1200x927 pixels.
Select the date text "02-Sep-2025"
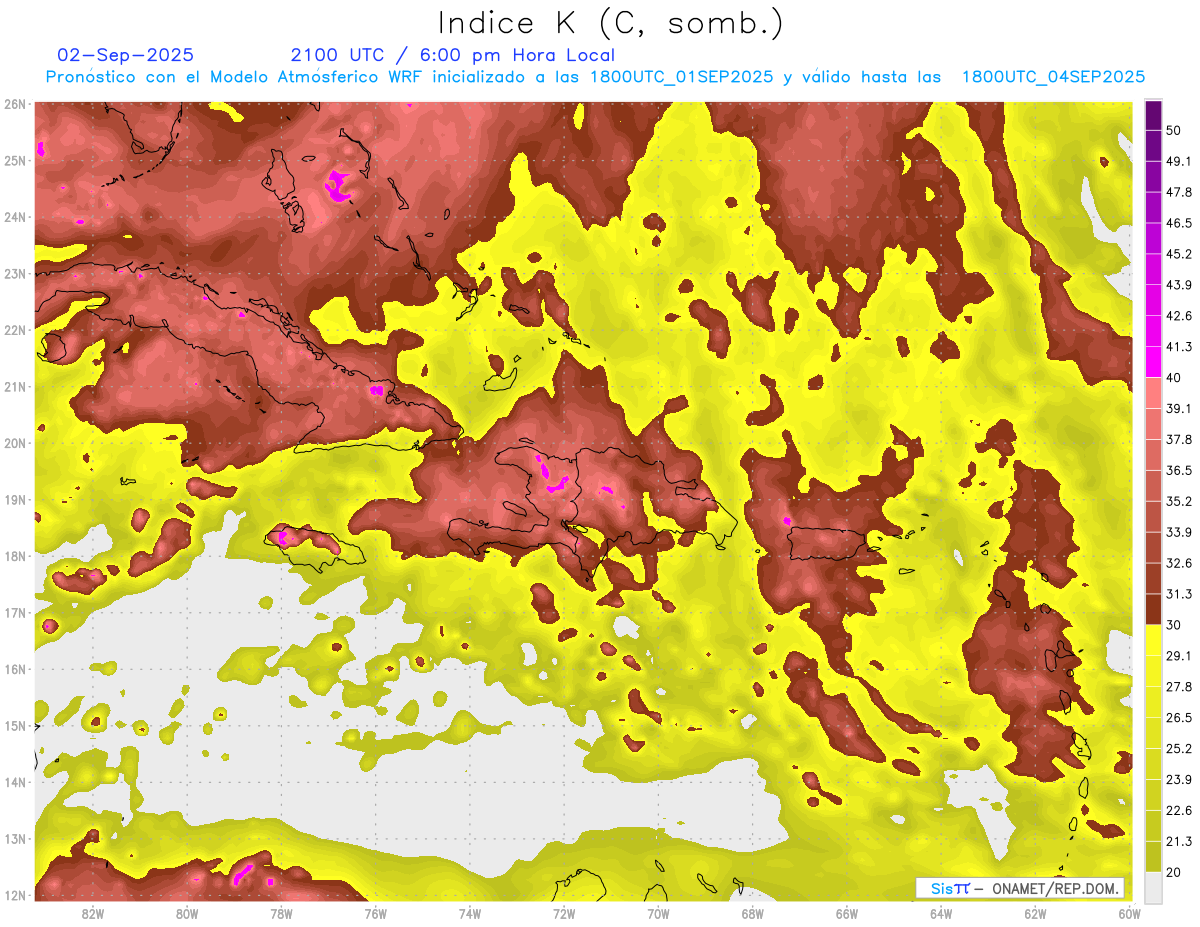(126, 55)
